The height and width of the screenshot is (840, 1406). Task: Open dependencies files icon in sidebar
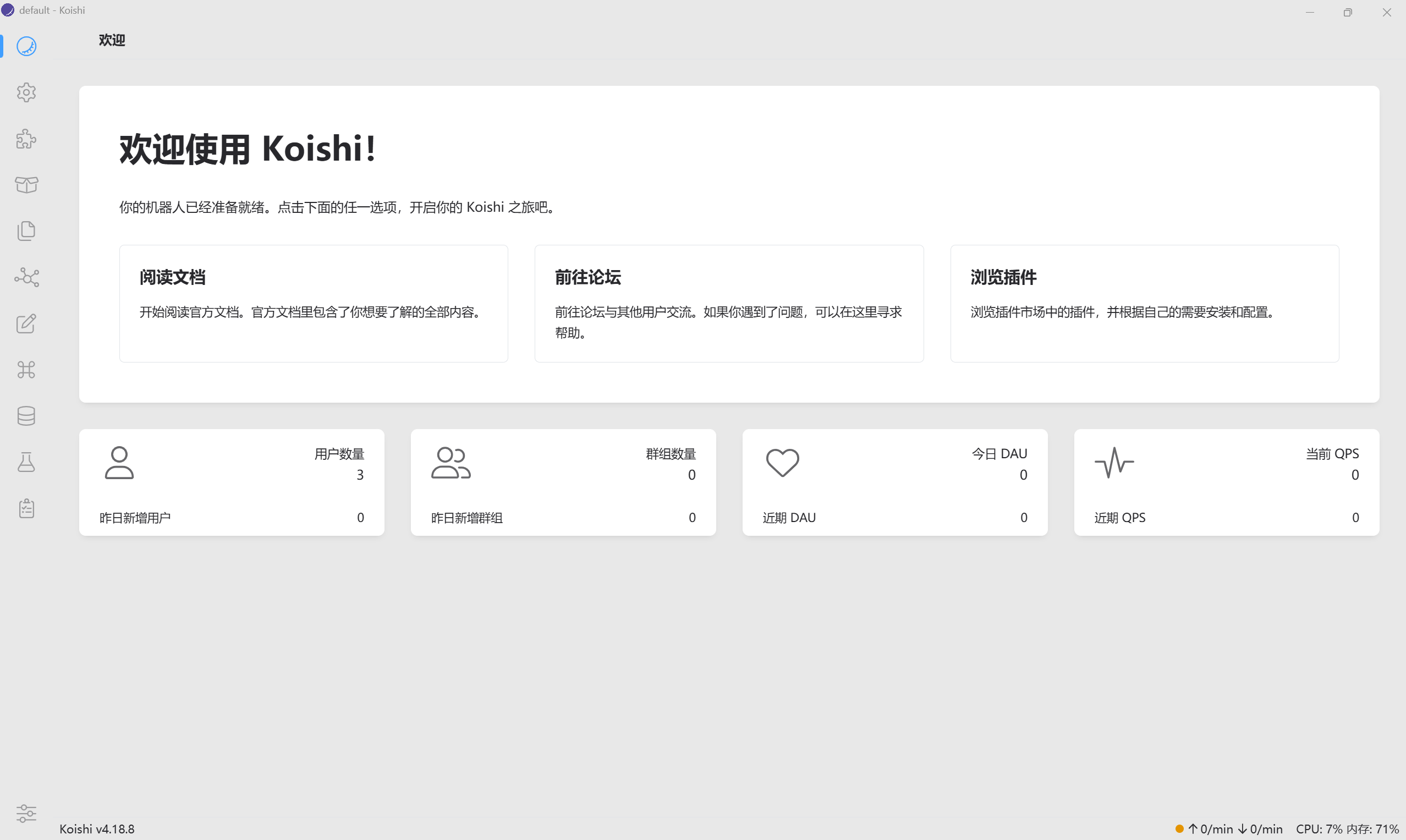26,231
